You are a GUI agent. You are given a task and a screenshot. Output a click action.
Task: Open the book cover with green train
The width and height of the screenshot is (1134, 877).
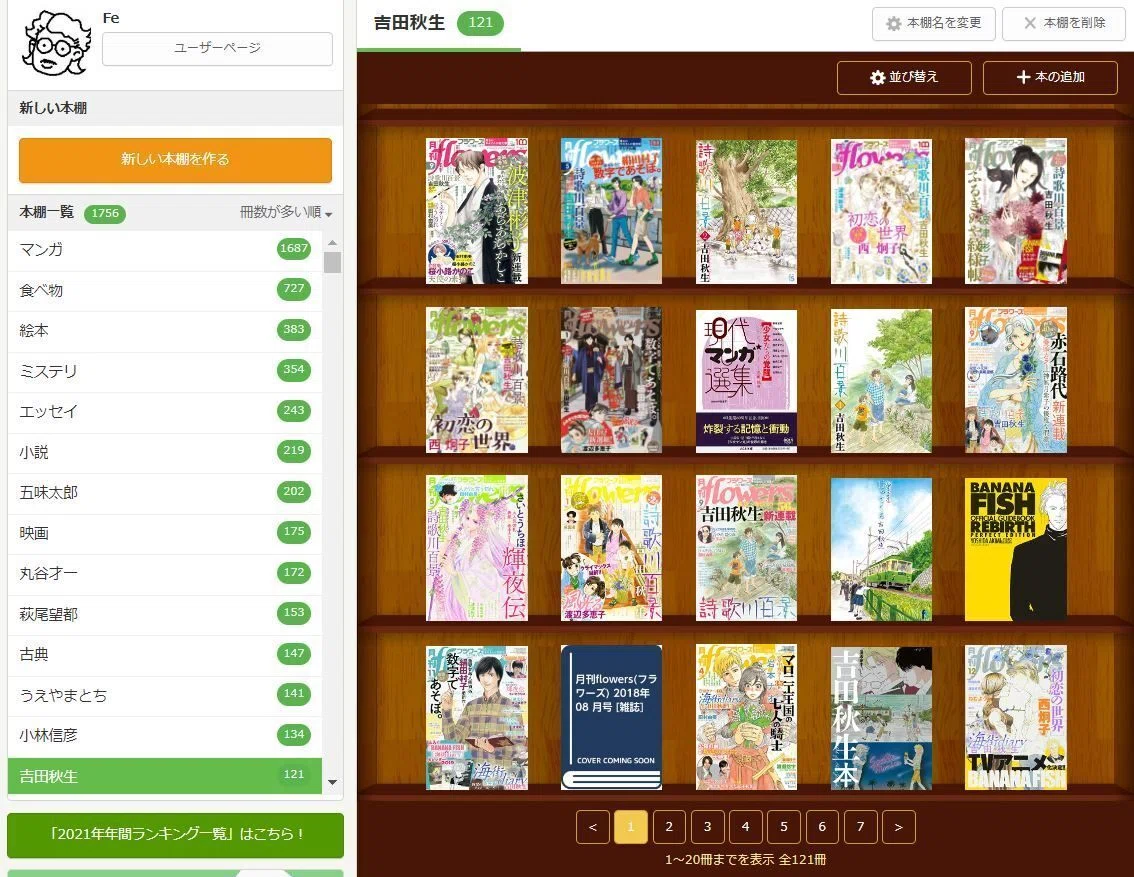coord(881,549)
